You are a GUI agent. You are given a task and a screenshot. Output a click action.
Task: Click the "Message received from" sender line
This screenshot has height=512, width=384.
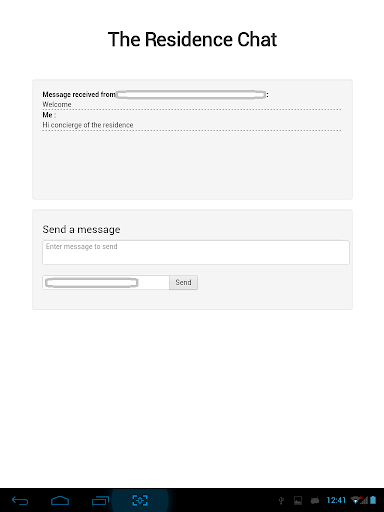[x=155, y=95]
